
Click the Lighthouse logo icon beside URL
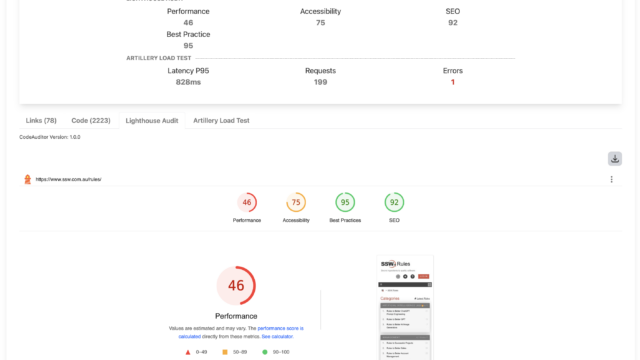click(27, 179)
